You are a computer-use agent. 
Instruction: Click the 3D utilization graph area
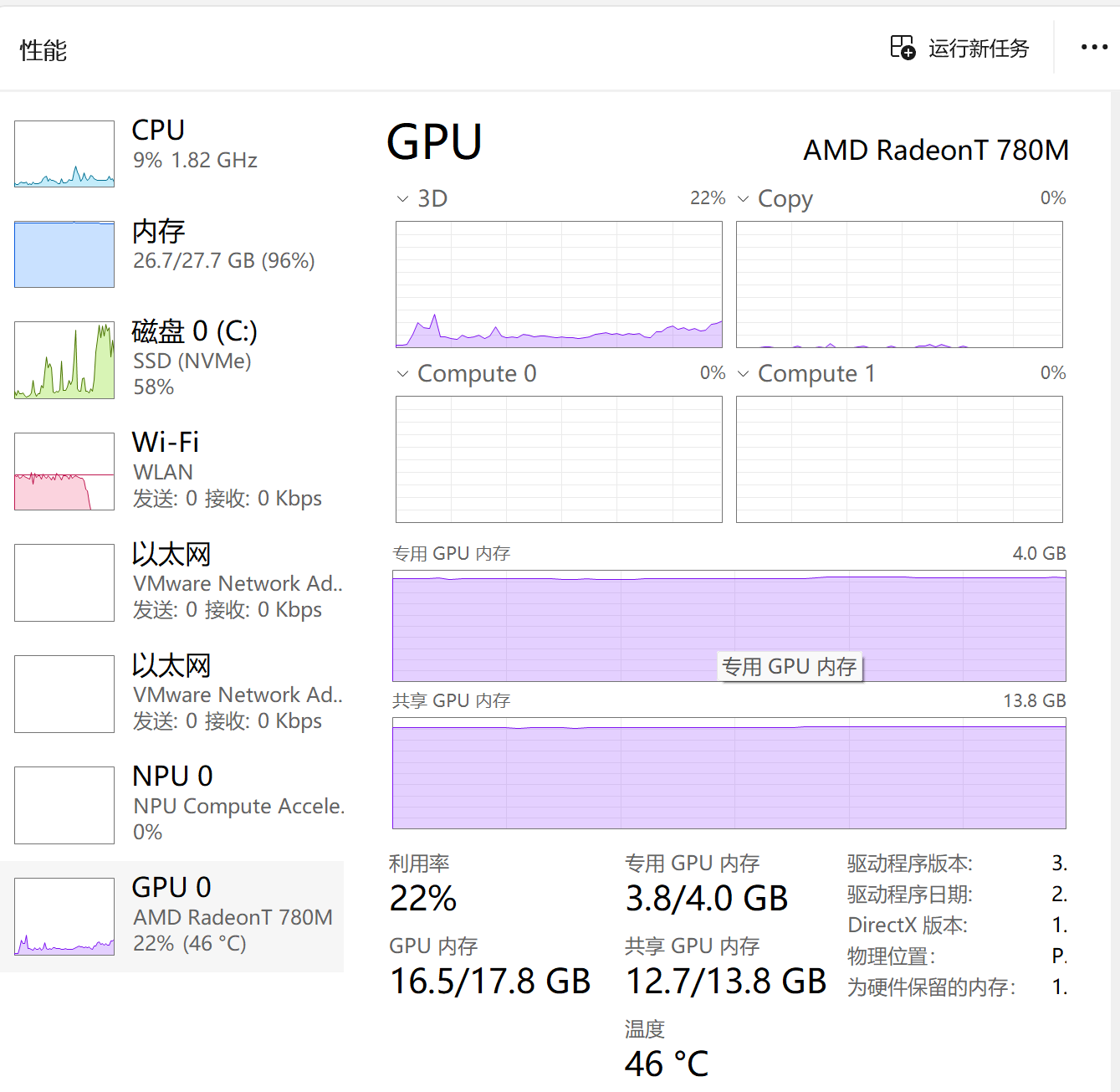pyautogui.click(x=559, y=285)
